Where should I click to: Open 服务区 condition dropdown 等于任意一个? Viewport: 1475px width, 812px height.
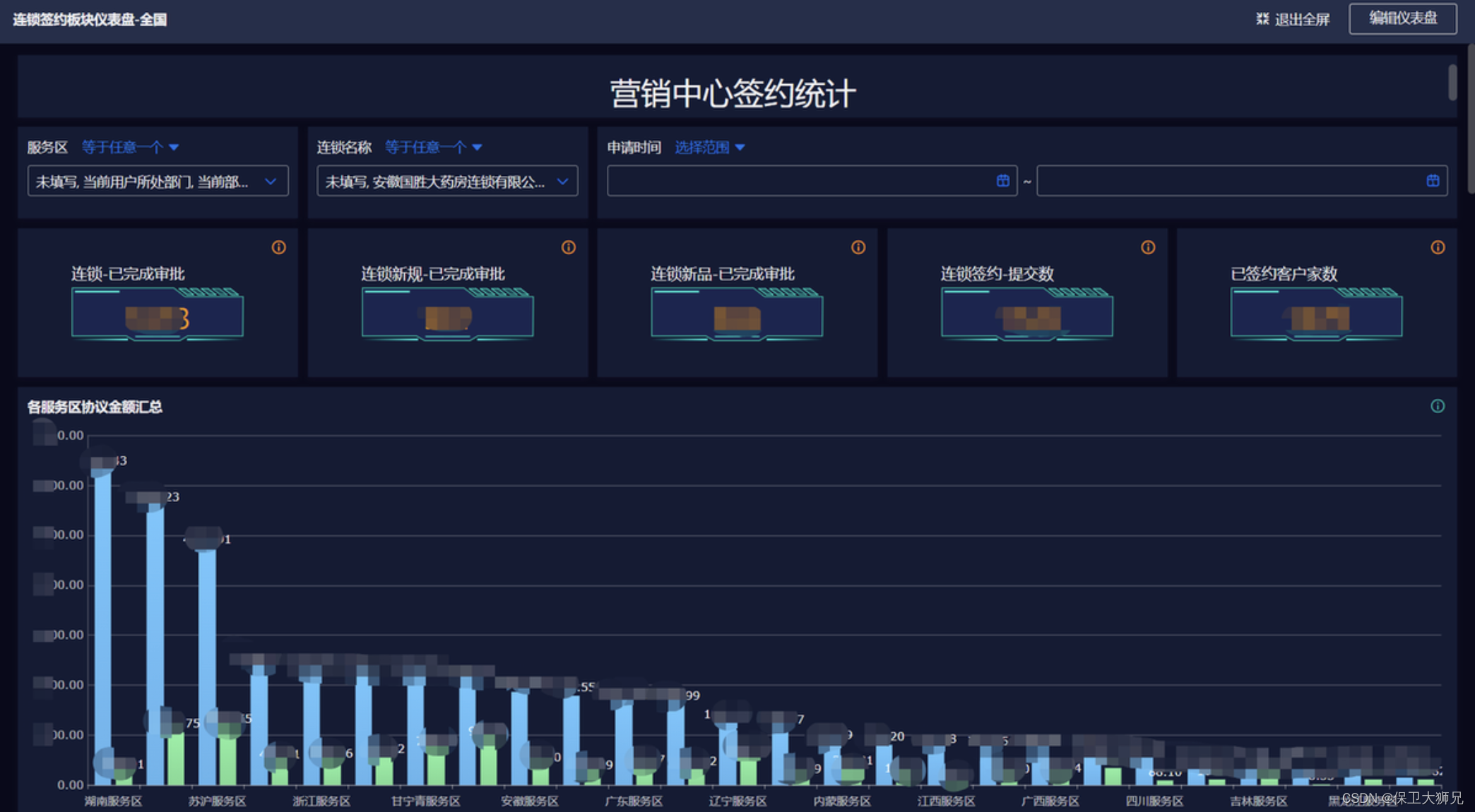(130, 147)
